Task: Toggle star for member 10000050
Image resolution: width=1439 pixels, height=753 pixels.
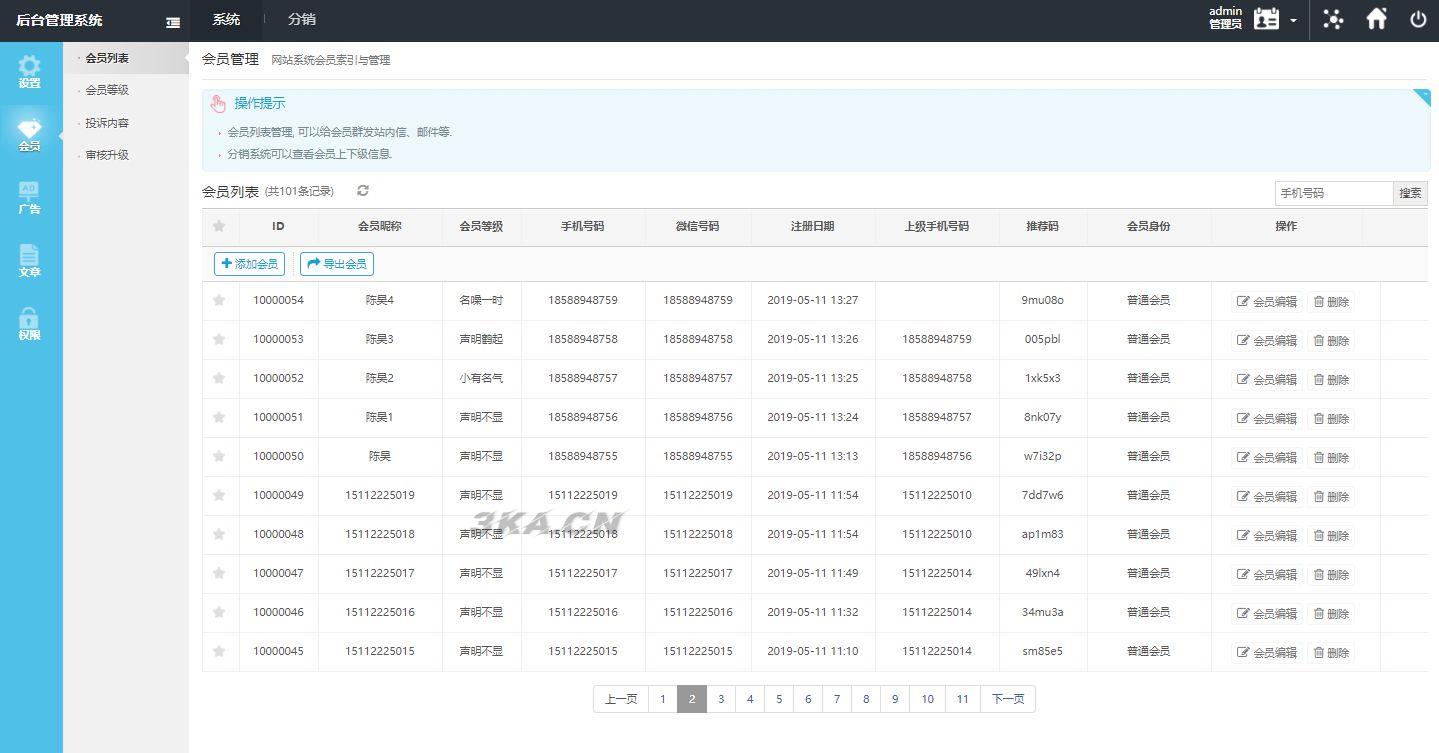Action: point(219,456)
